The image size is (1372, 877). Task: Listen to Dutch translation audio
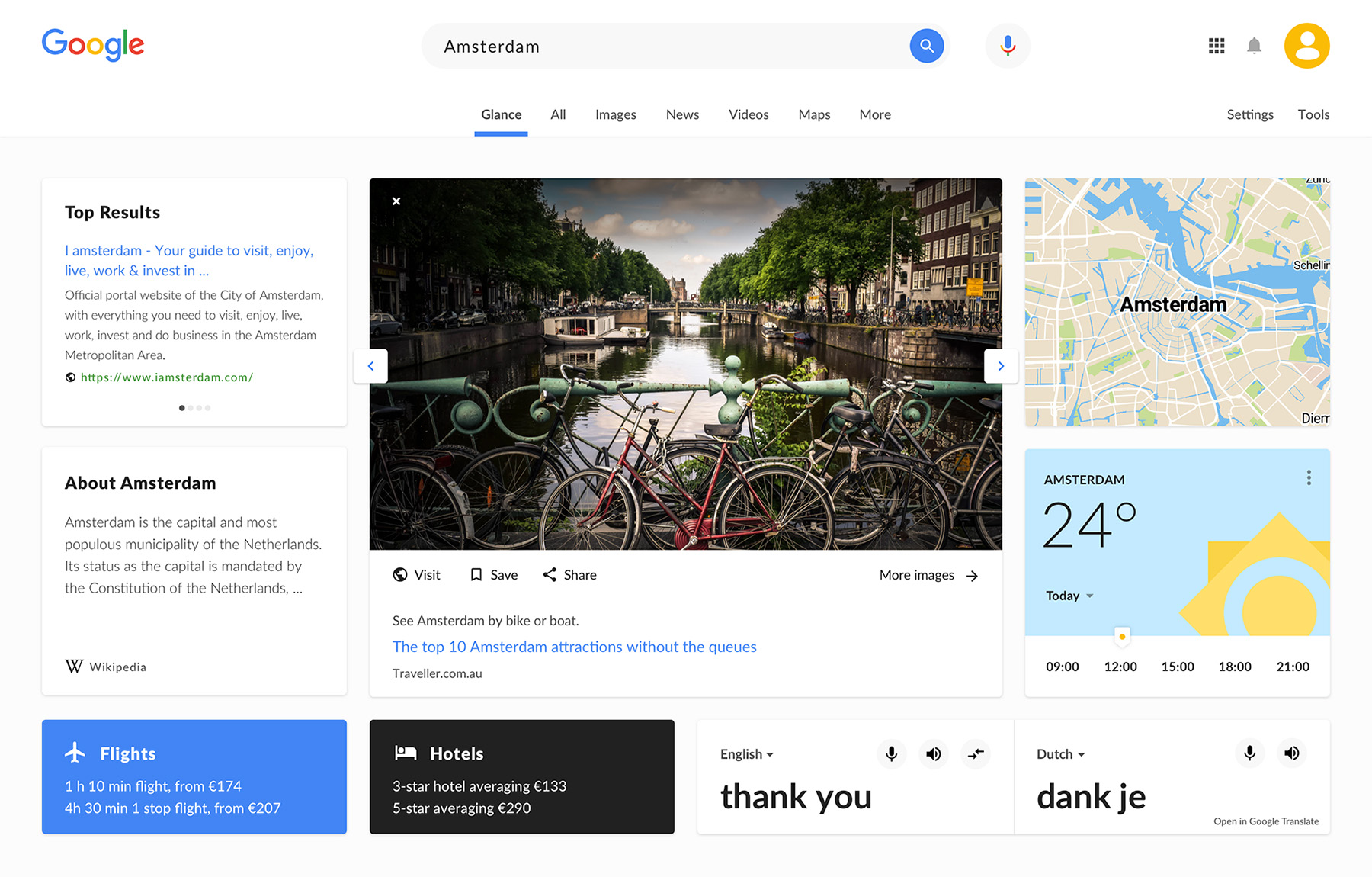coord(1291,753)
